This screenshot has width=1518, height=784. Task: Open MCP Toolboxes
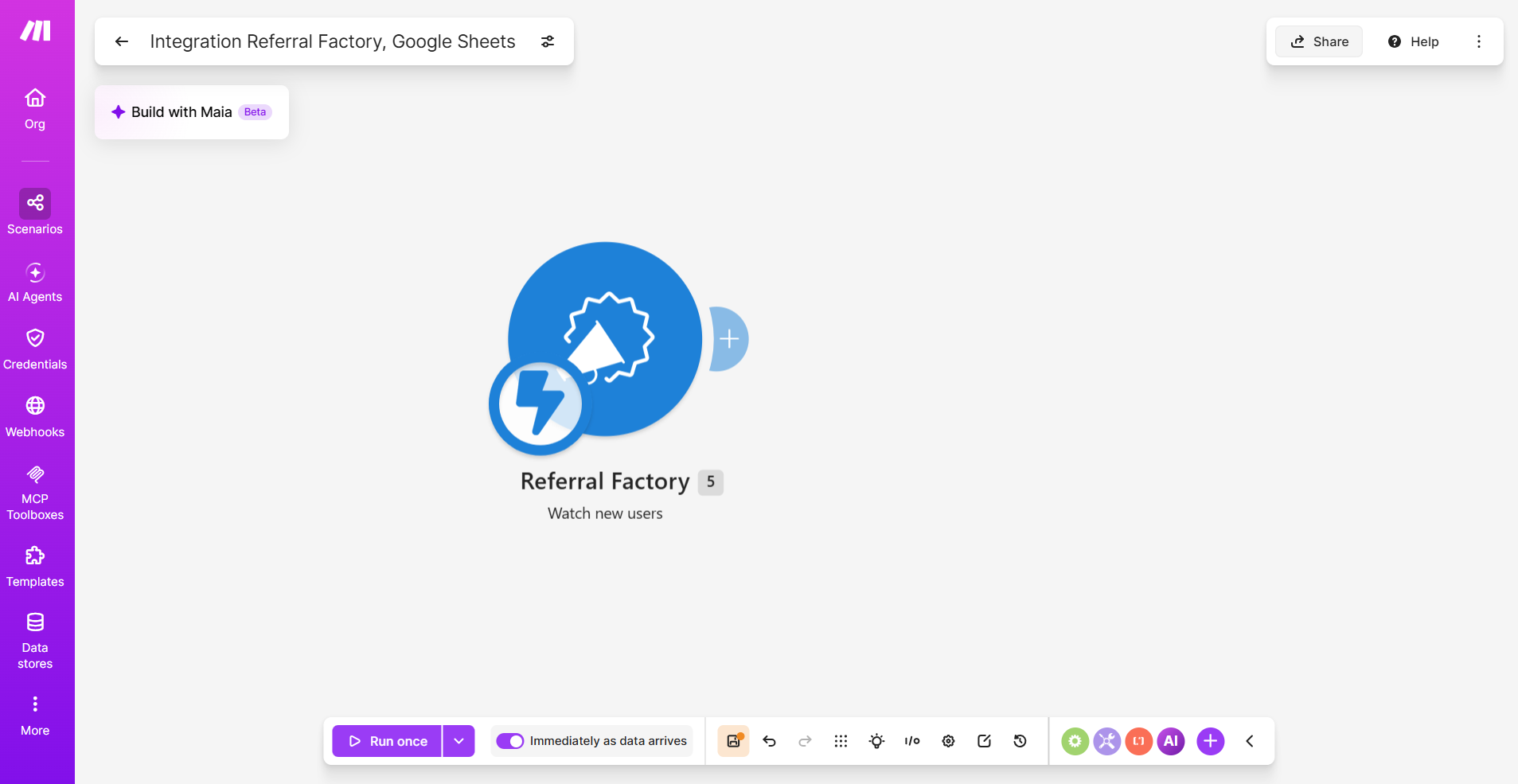[x=35, y=493]
